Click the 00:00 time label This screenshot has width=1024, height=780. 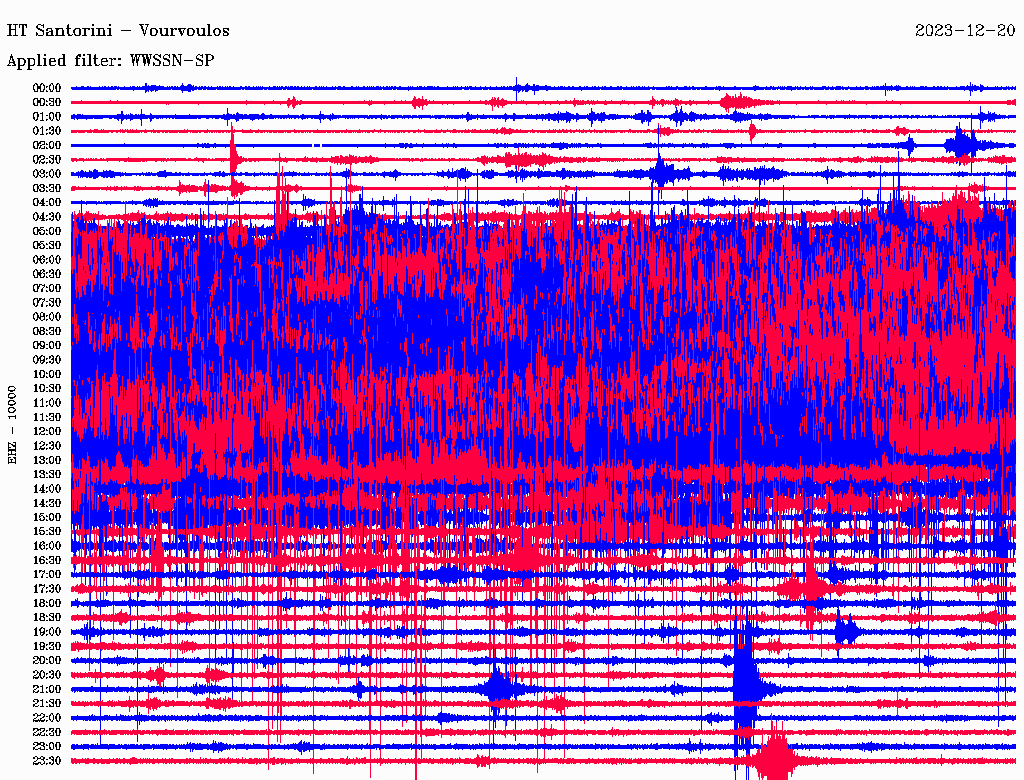coord(47,88)
